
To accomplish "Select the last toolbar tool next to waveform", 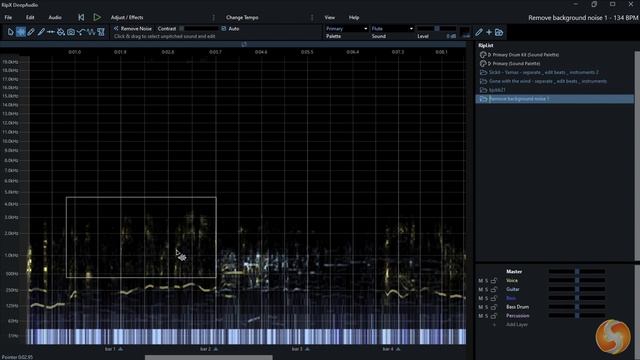I will (x=101, y=32).
